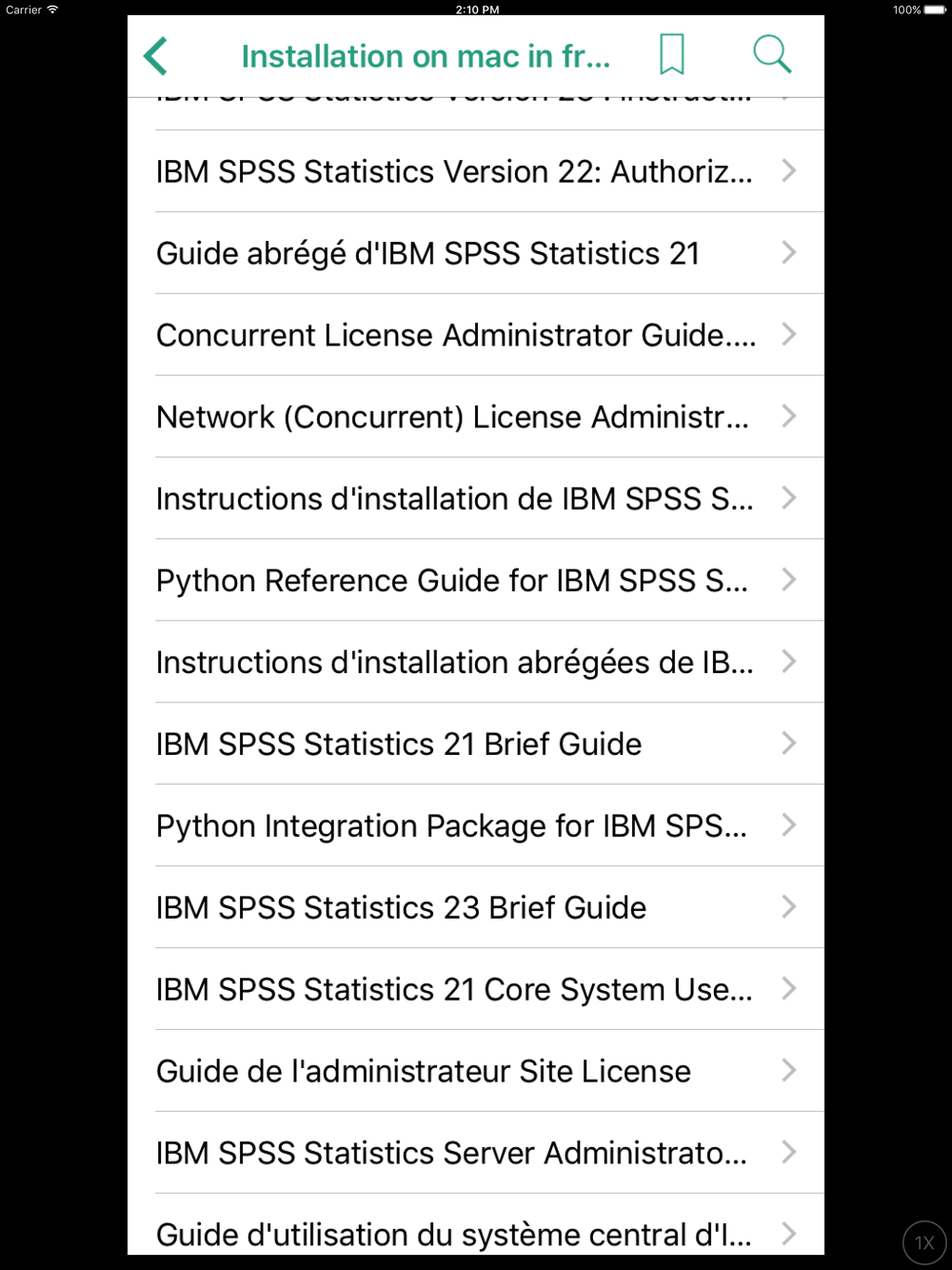The width and height of the screenshot is (952, 1270).
Task: Tap chevron on Statistics 21 Brief Guide row
Action: (x=789, y=744)
